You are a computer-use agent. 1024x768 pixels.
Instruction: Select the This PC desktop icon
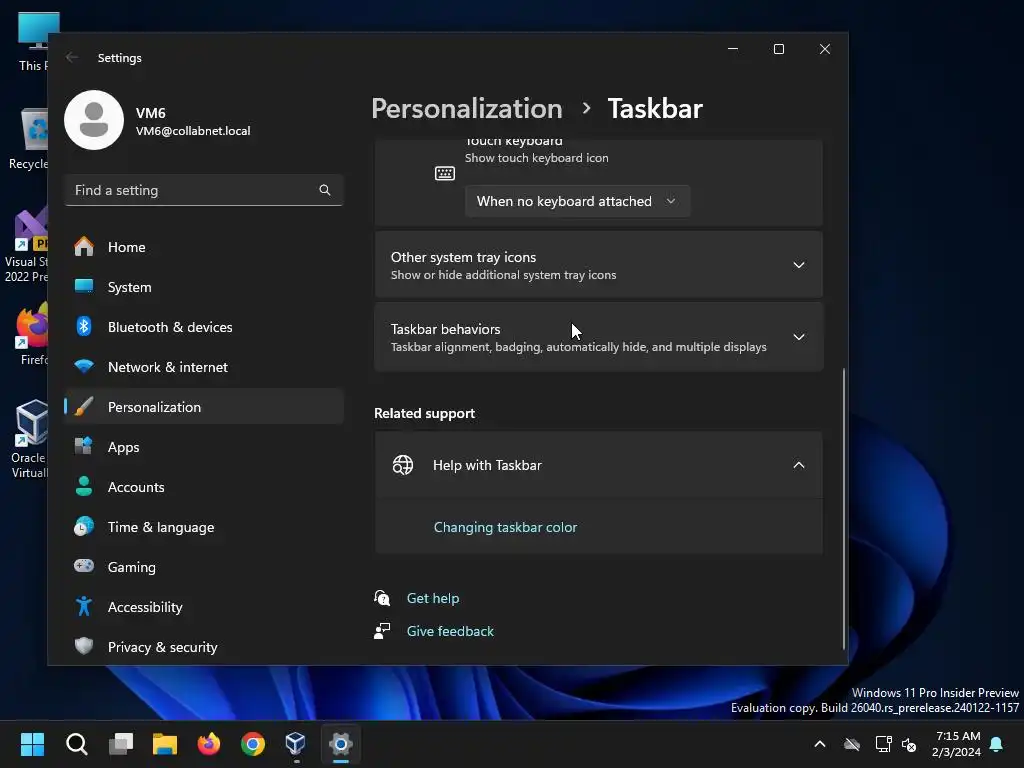tap(34, 42)
